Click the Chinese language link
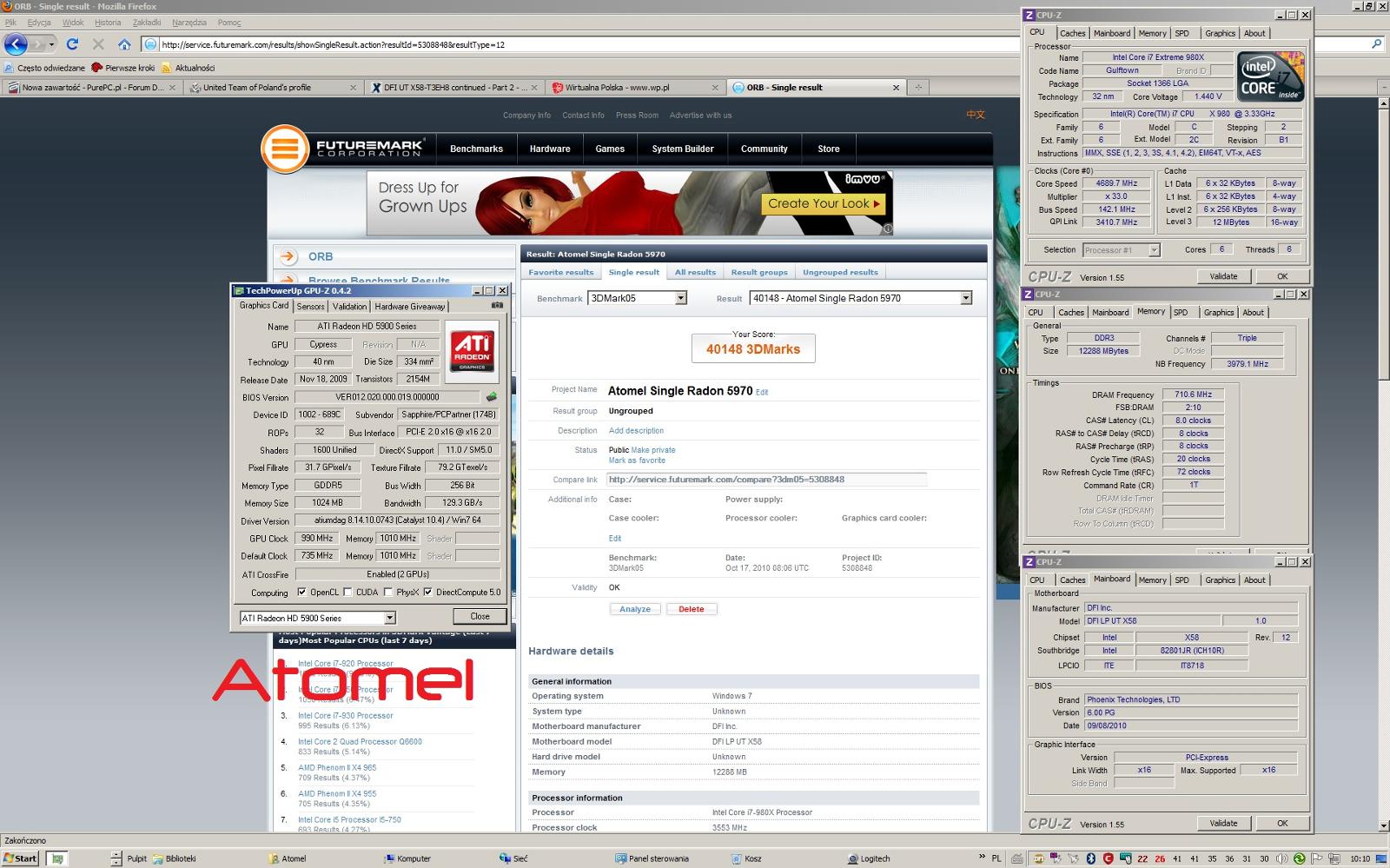The image size is (1390, 868). (976, 115)
